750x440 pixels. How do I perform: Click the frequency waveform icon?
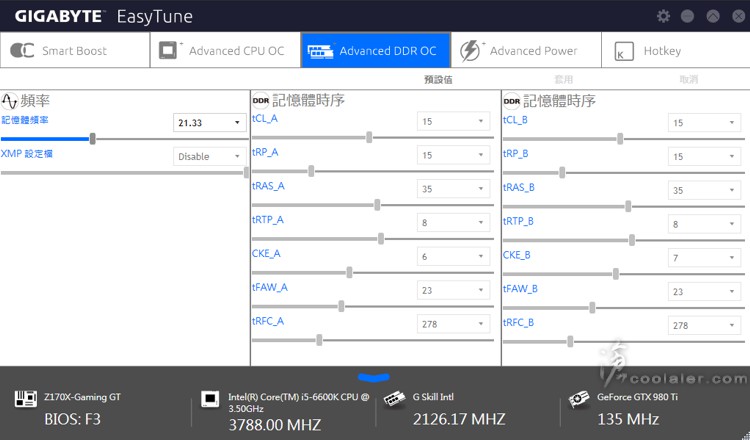pyautogui.click(x=9, y=101)
